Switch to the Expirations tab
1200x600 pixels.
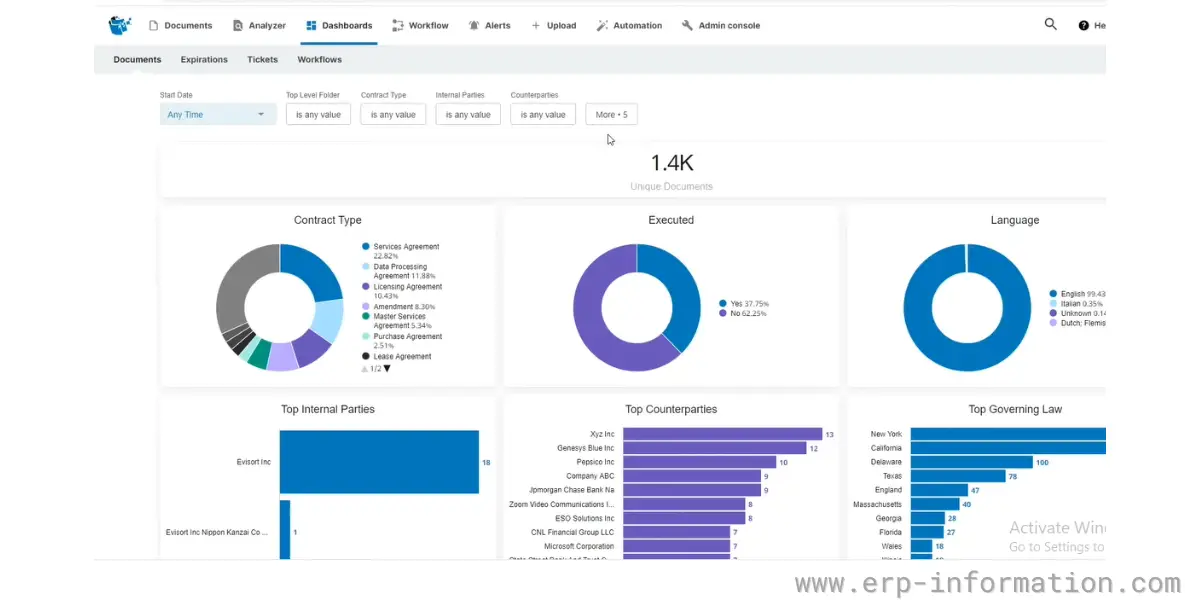point(204,59)
